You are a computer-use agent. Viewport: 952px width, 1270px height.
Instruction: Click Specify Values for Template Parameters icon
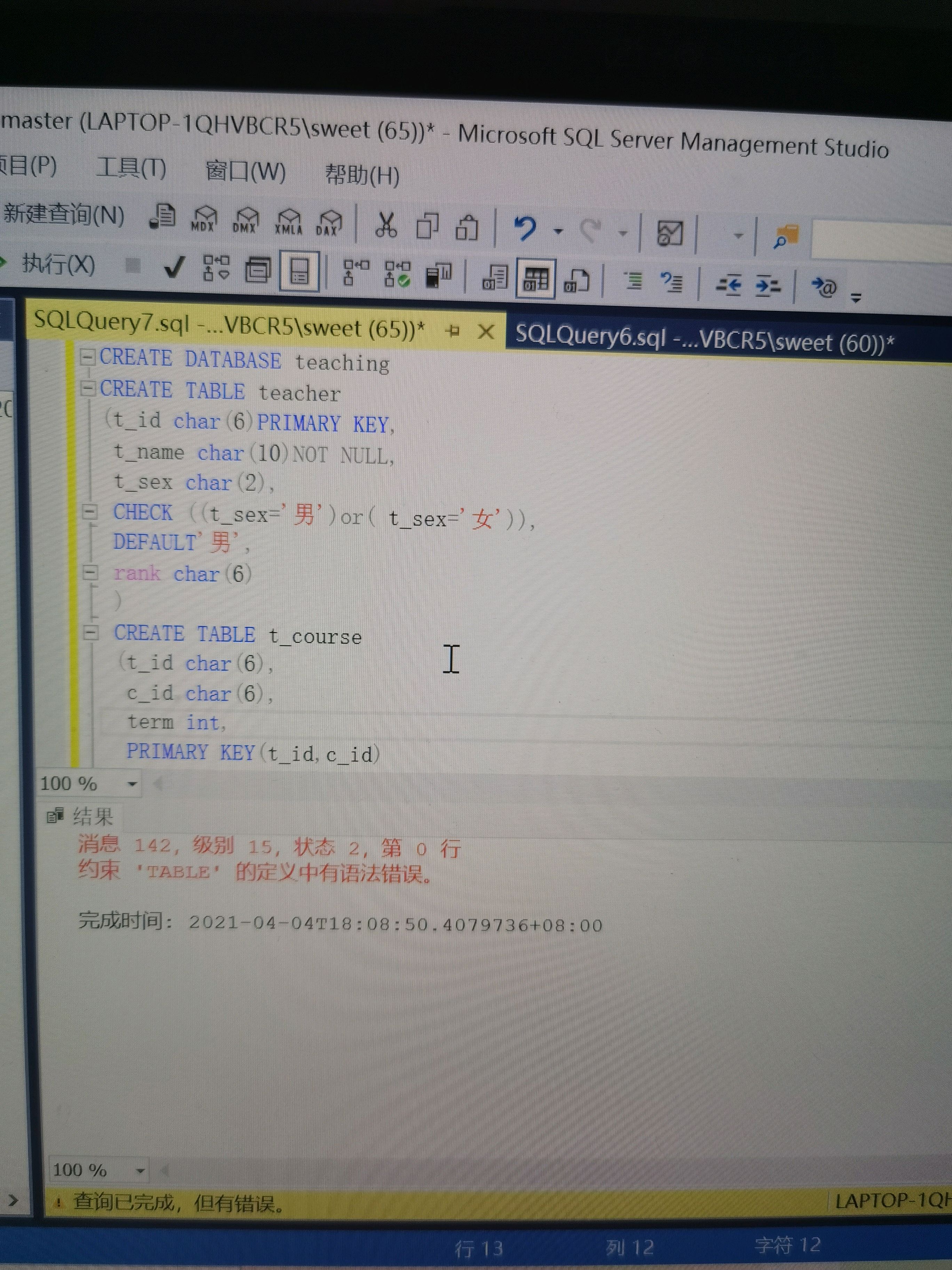pos(824,287)
